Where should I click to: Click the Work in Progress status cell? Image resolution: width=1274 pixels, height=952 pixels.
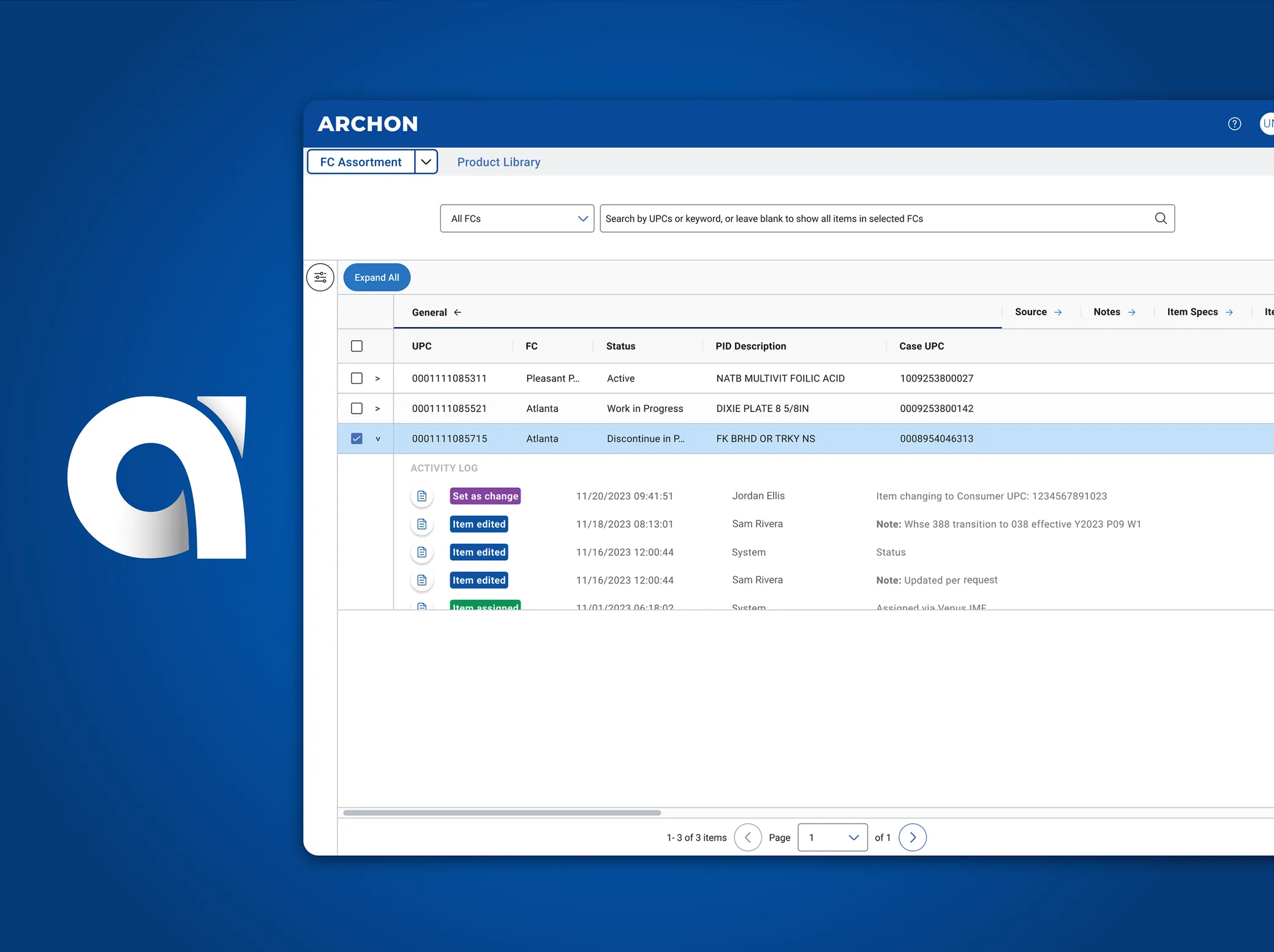645,408
